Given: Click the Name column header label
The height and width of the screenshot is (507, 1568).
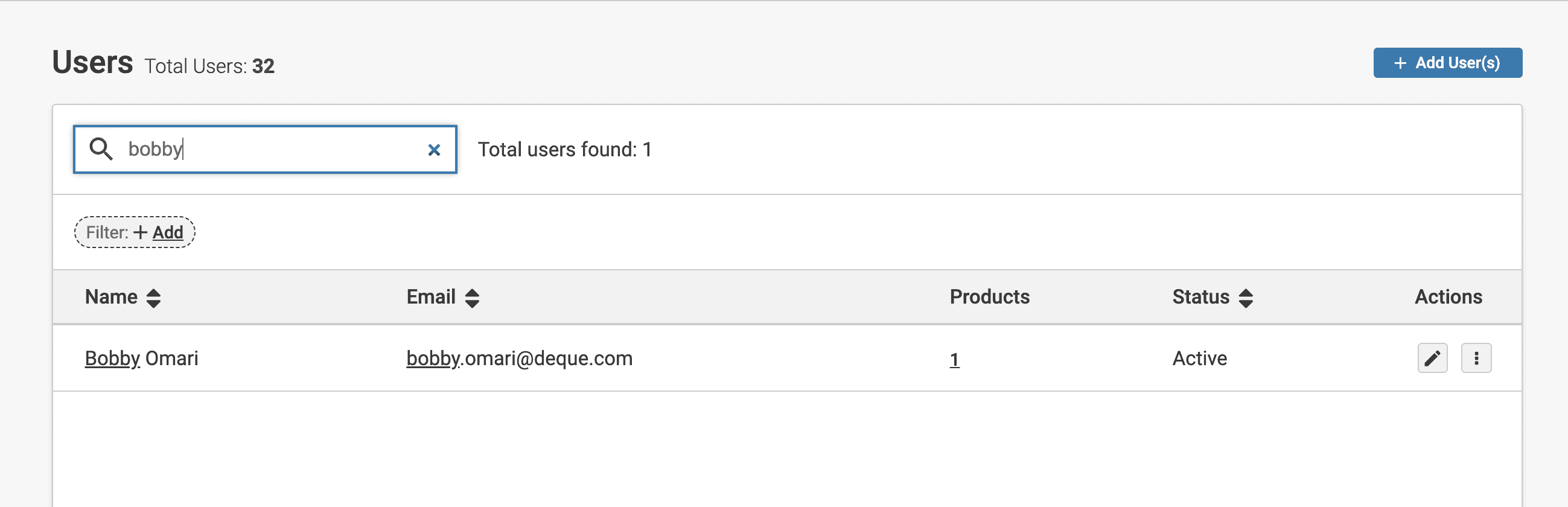Looking at the screenshot, I should pos(112,297).
